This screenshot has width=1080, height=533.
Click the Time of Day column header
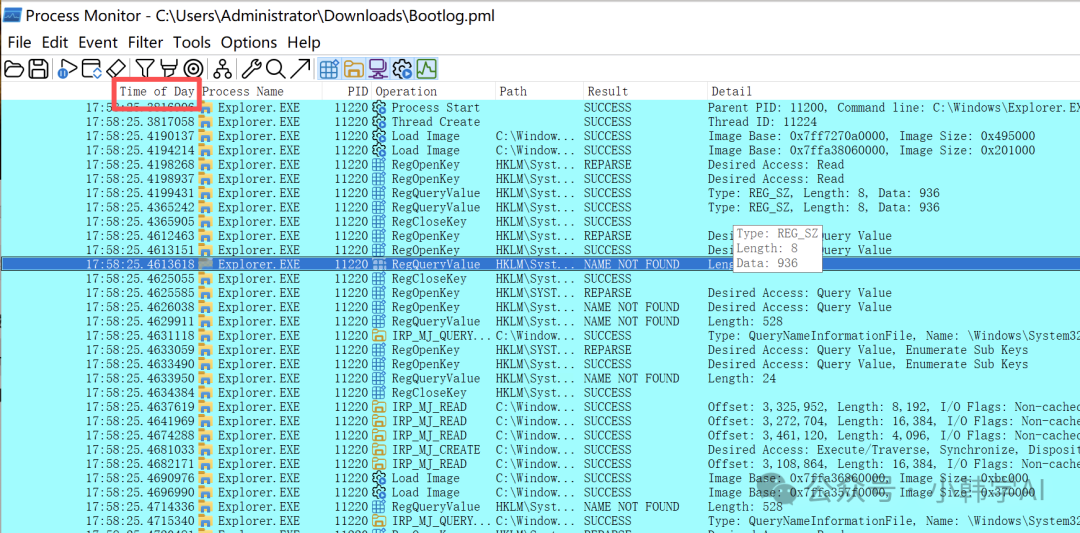click(x=156, y=92)
